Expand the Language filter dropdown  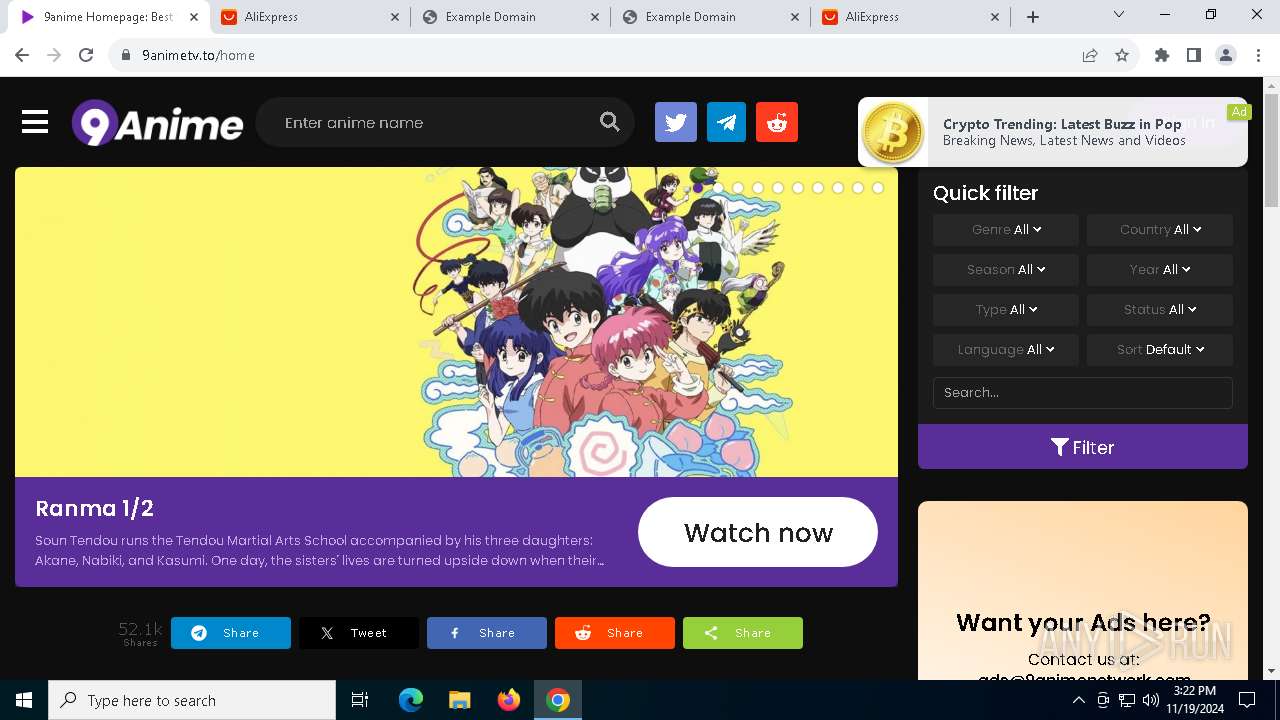[x=1006, y=349]
